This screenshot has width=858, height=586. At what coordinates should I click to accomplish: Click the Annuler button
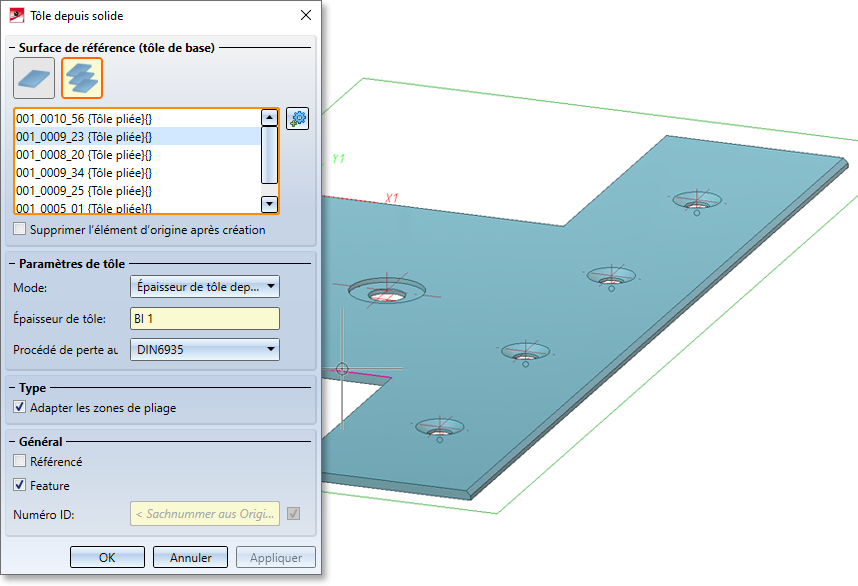tap(190, 557)
